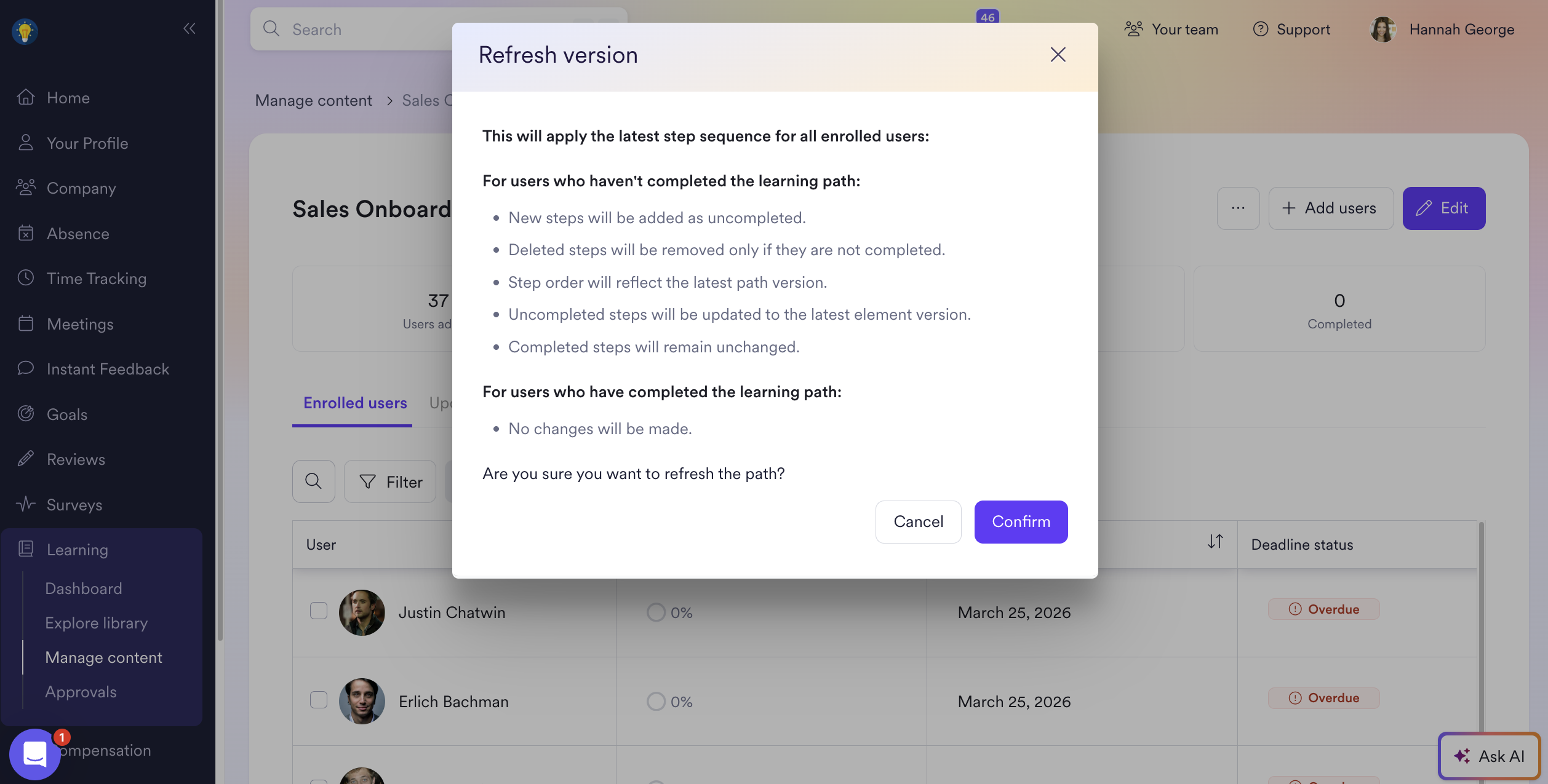The width and height of the screenshot is (1548, 784).
Task: Click the Ask AI sparkle button
Action: [1489, 756]
